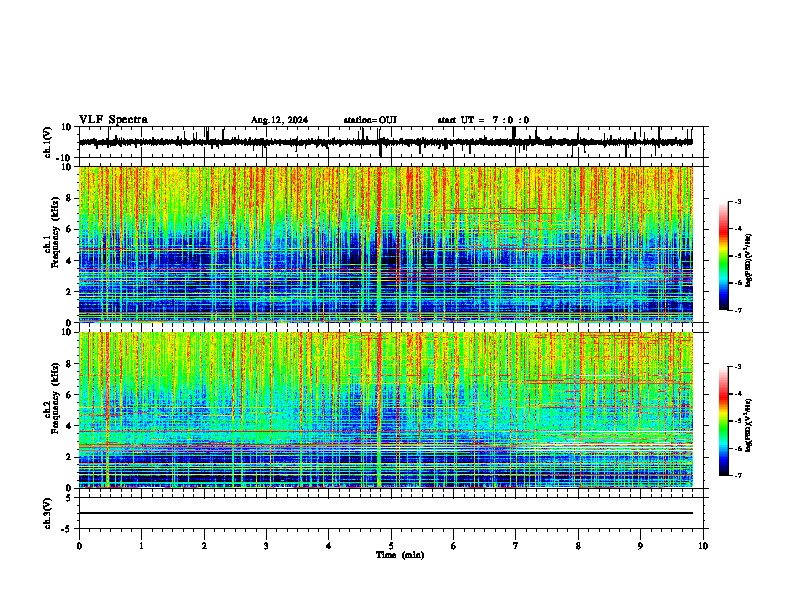Screen dimensions: 792x612
Task: Click inside the ch.2 spectrogram plot
Action: click(x=385, y=410)
